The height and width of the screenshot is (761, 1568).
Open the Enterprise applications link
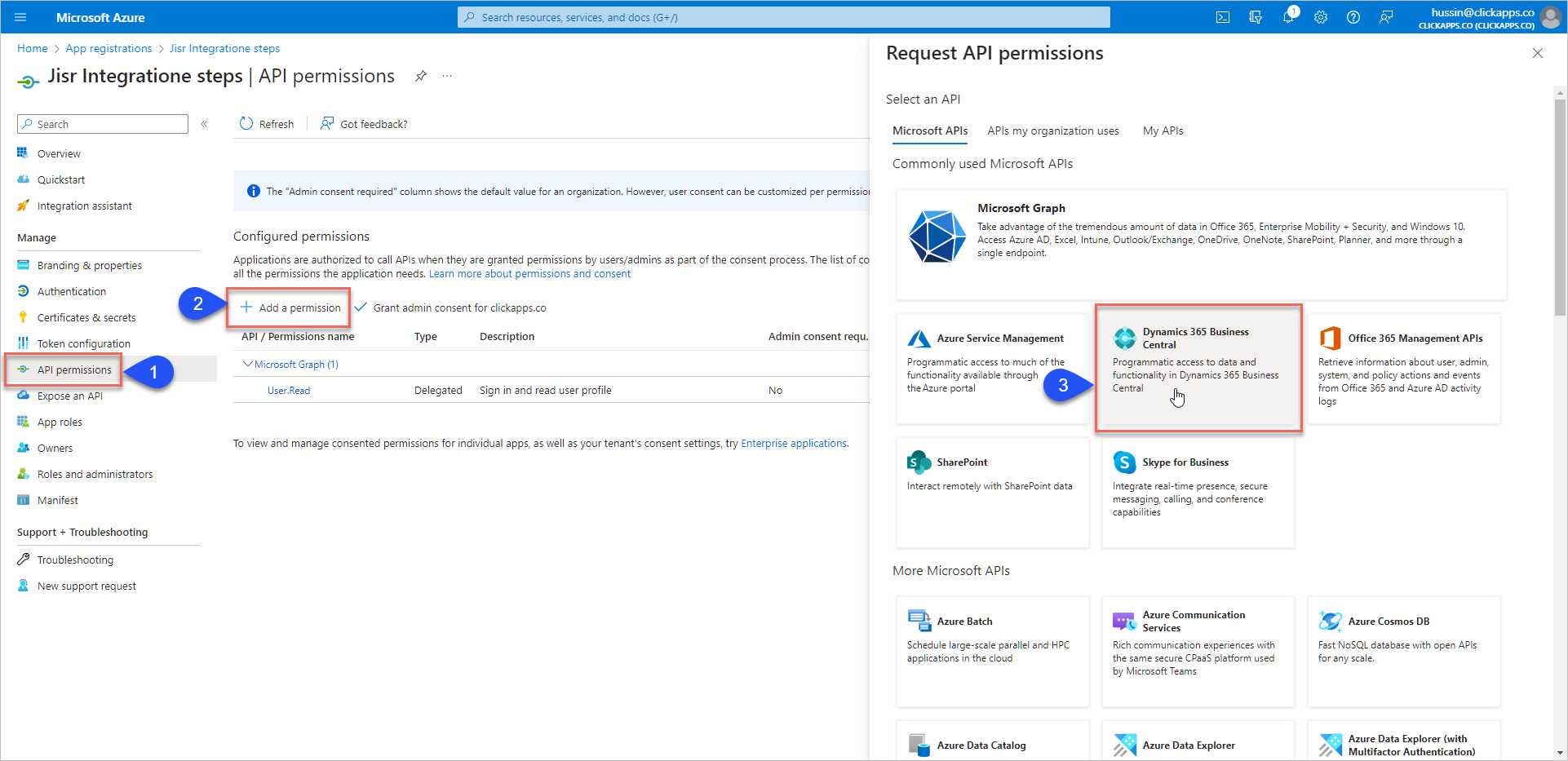tap(793, 444)
